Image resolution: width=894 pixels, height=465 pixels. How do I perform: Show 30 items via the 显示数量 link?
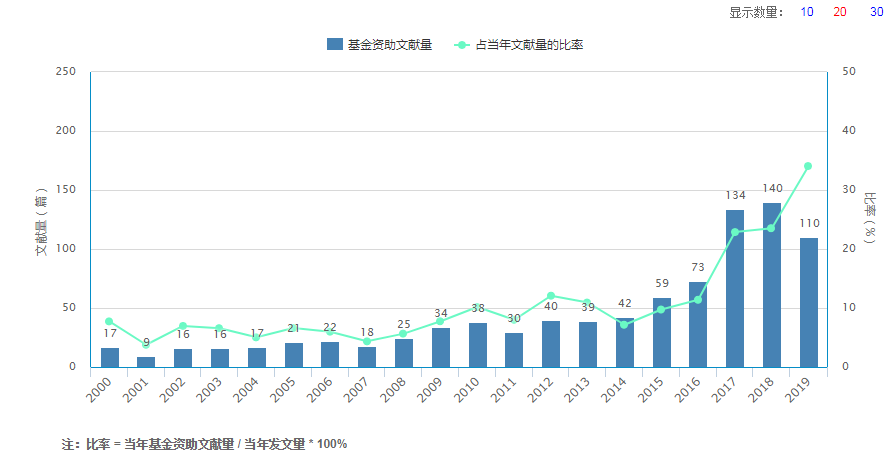pyautogui.click(x=876, y=12)
